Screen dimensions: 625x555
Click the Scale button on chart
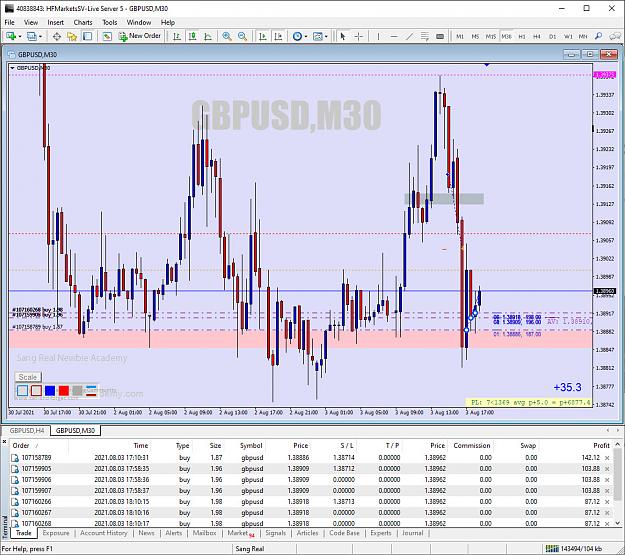[28, 377]
